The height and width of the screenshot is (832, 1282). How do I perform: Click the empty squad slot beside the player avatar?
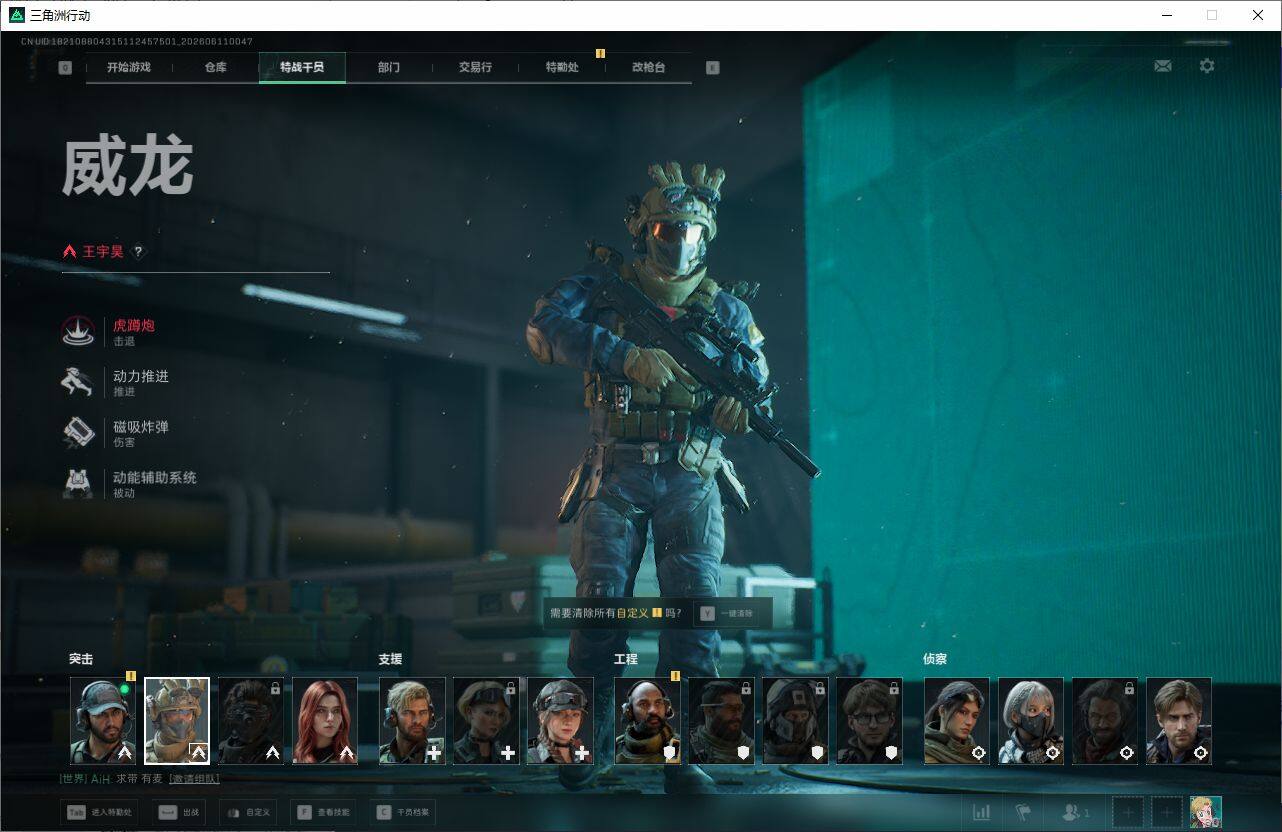coord(1166,813)
